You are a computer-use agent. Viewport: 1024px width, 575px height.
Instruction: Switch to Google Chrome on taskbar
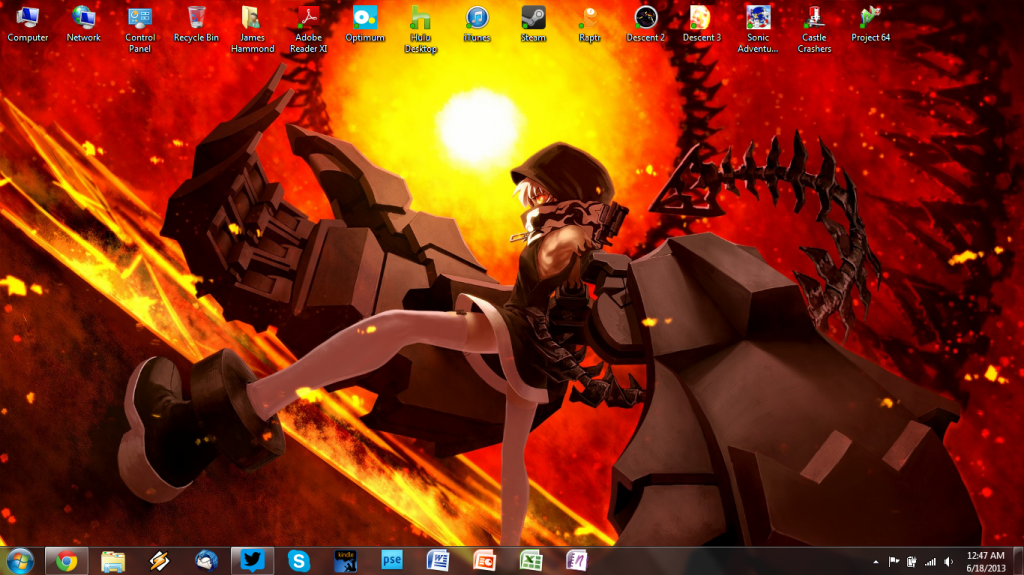(x=66, y=561)
